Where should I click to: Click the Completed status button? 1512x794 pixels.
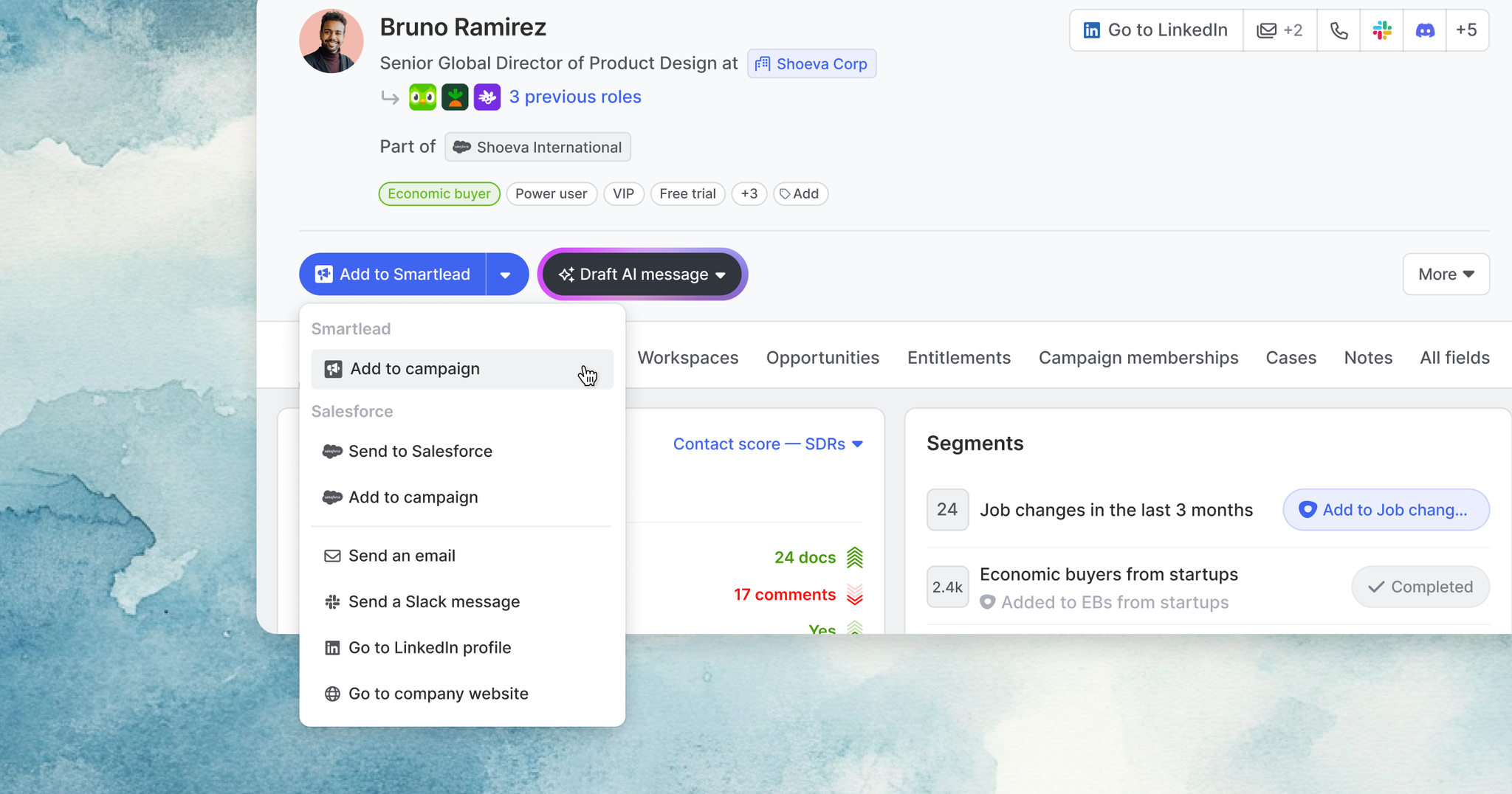(x=1420, y=587)
